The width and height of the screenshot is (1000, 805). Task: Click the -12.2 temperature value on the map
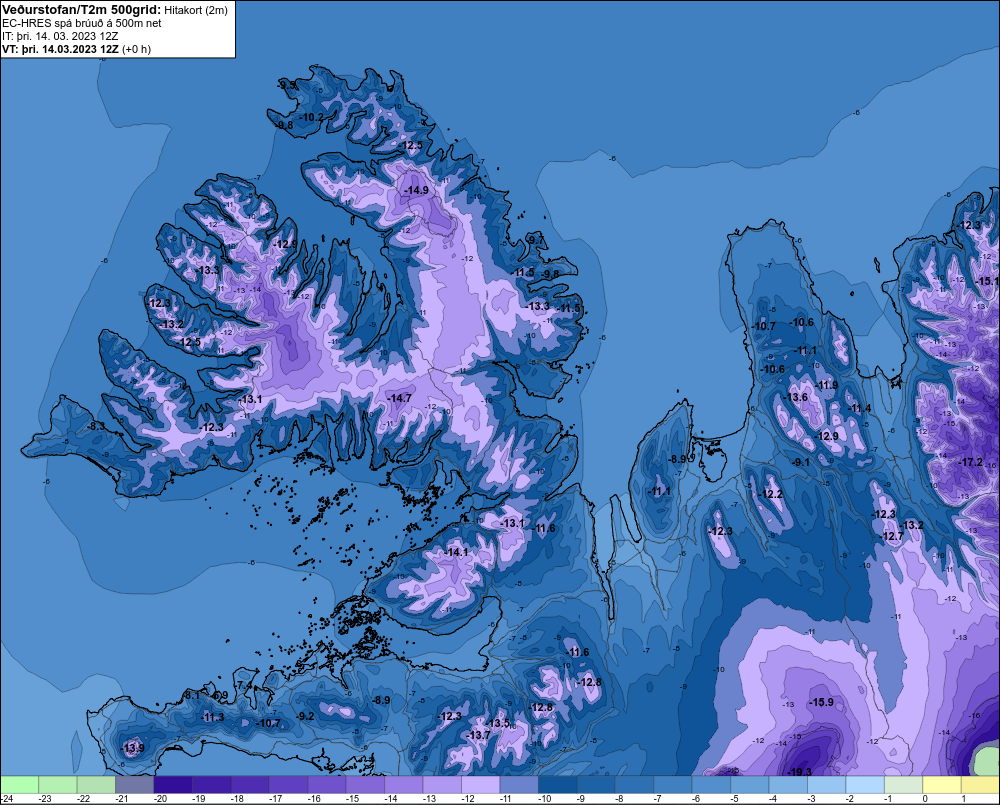(770, 494)
